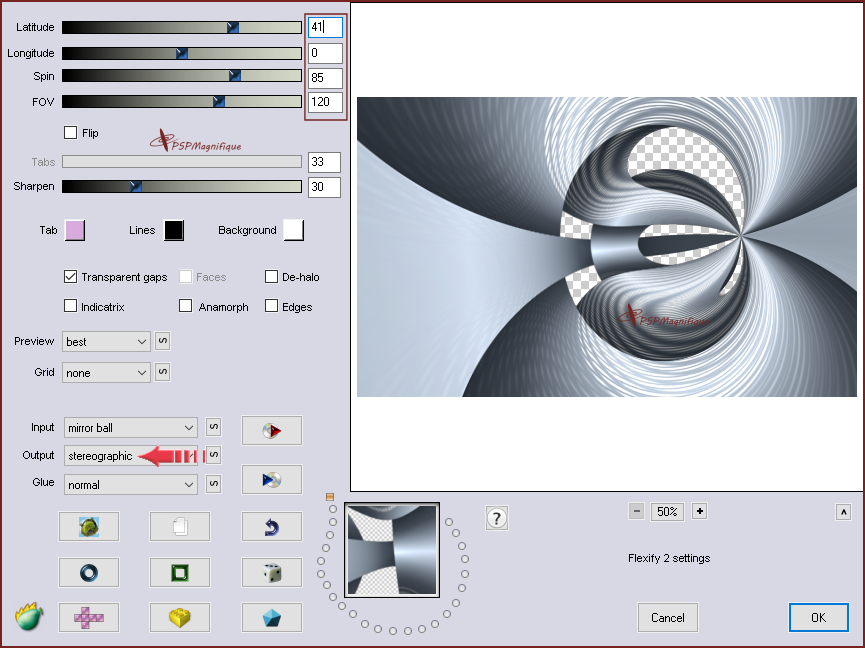Uncheck Transparent gaps option
The height and width of the screenshot is (648, 865).
tap(71, 277)
